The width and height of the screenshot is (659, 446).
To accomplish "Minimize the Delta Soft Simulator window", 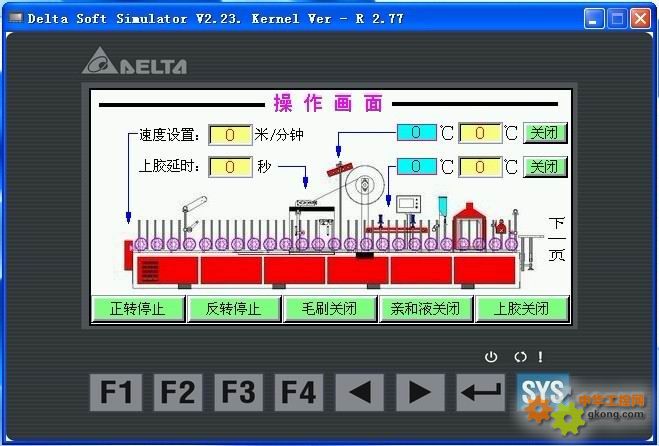I will pos(594,18).
